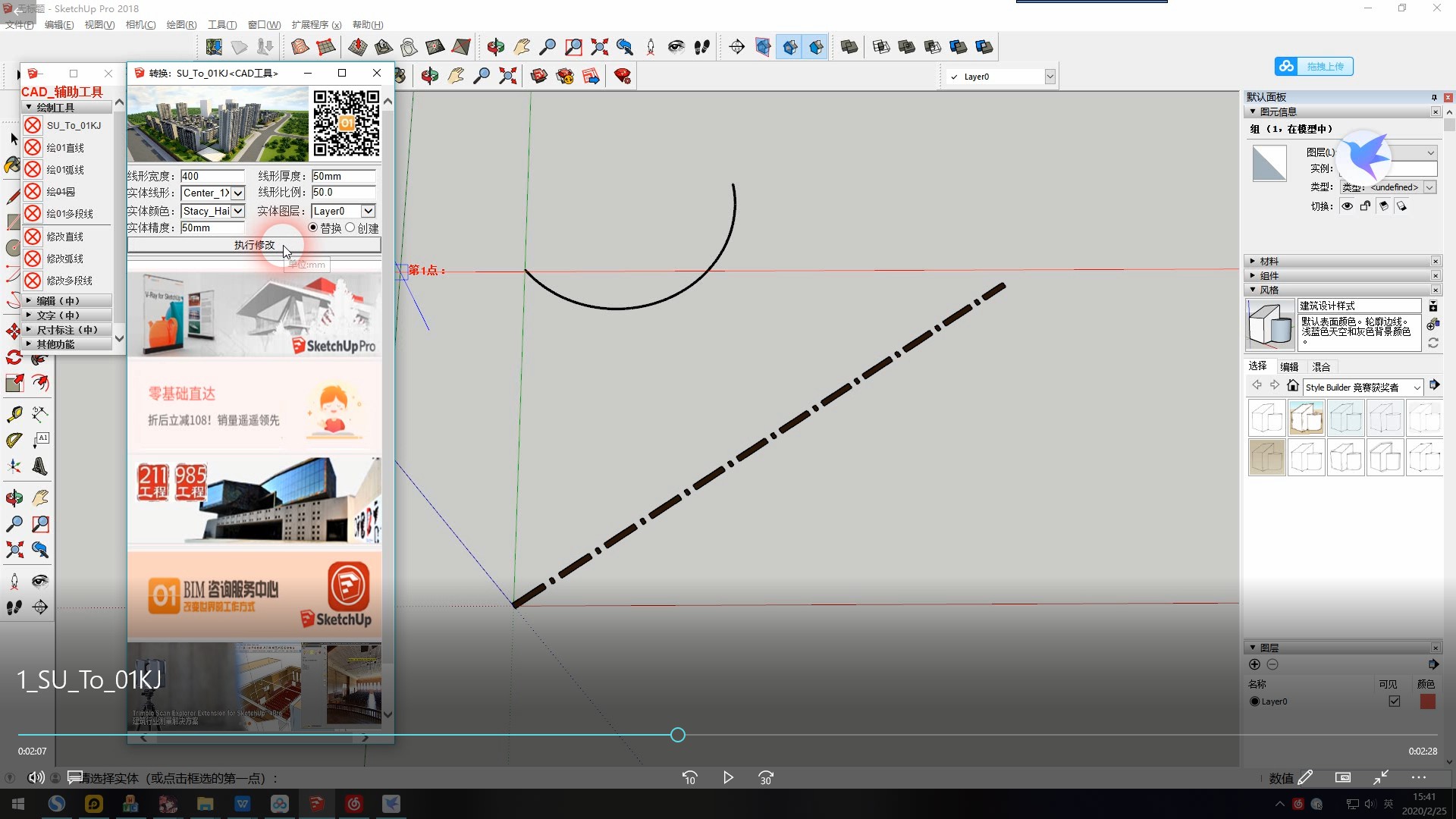Toggle entity lock icon in Entity Info
The height and width of the screenshot is (819, 1456).
pos(1365,206)
